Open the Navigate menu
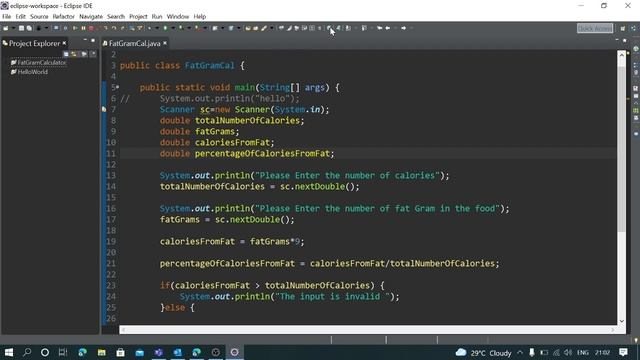 coord(91,17)
